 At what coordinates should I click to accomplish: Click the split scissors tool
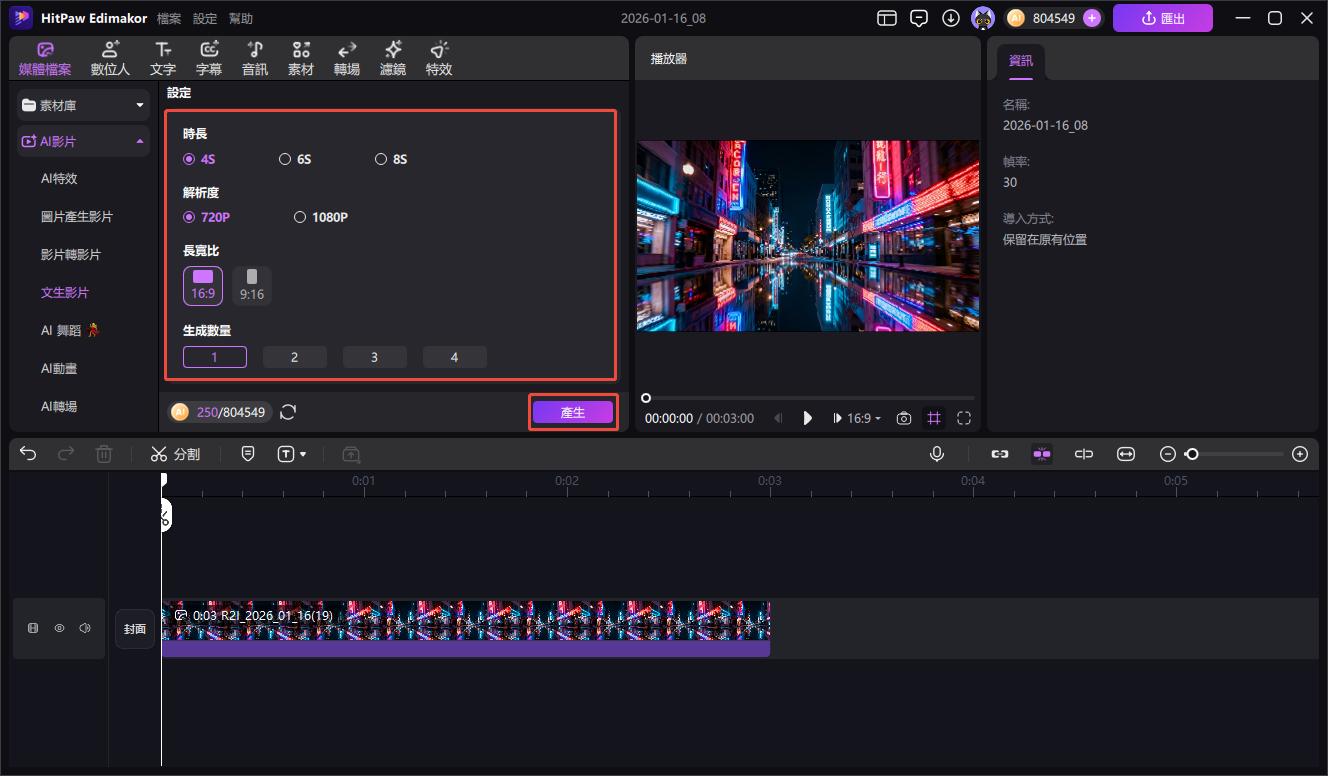[175, 454]
